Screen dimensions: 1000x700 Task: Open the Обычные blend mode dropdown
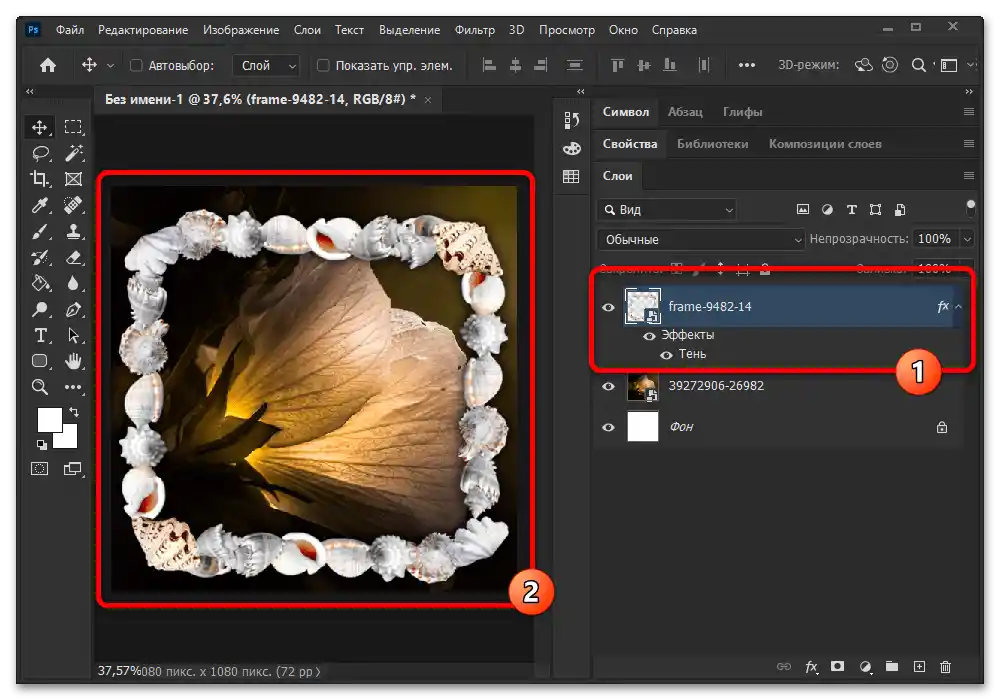click(700, 240)
